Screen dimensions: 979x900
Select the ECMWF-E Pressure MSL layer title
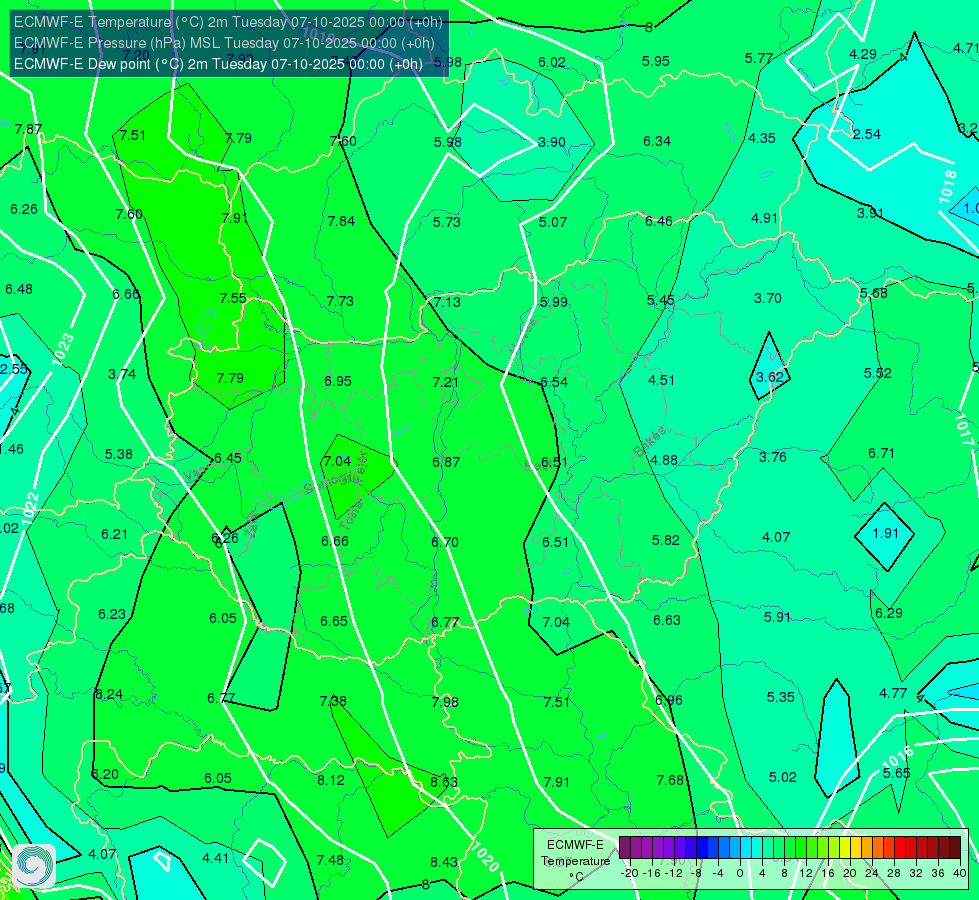point(224,43)
